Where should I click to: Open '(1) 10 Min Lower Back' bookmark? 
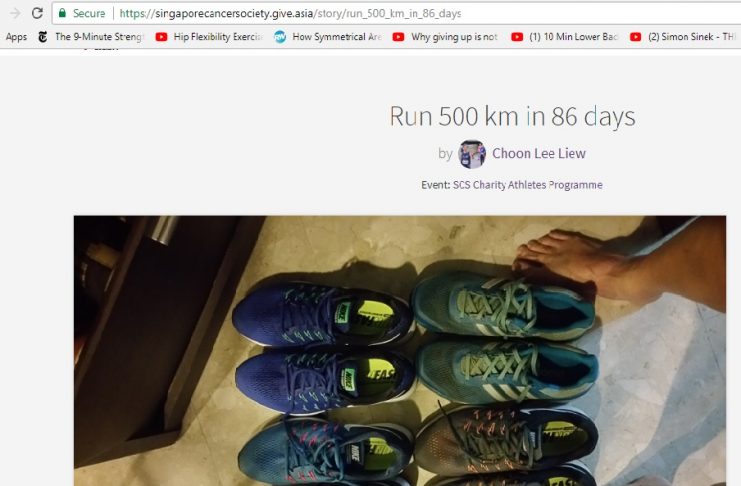pyautogui.click(x=574, y=37)
